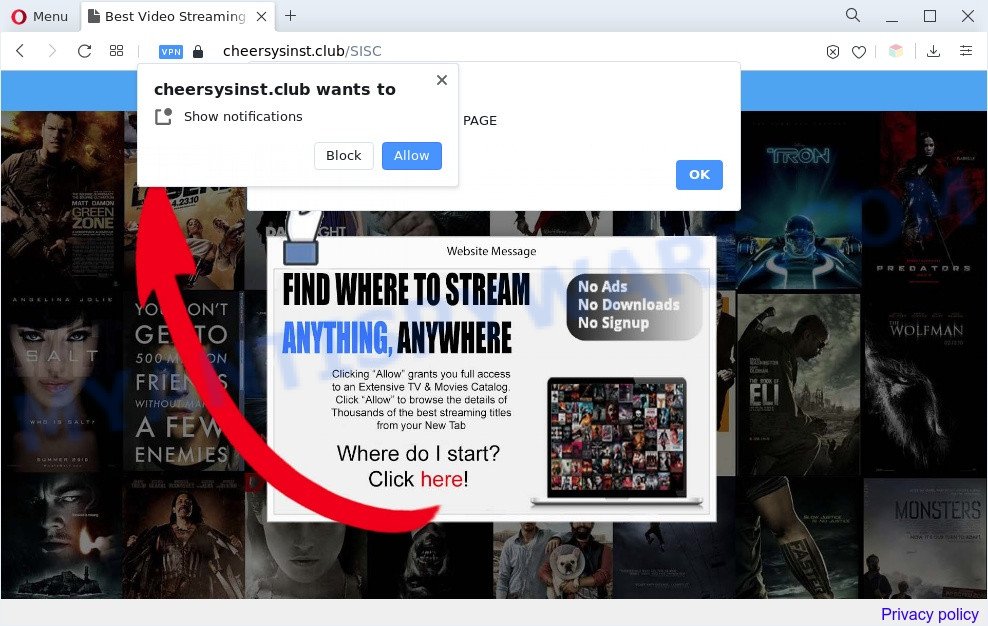This screenshot has width=988, height=626.
Task: Click the red 'here' link
Action: coord(442,479)
